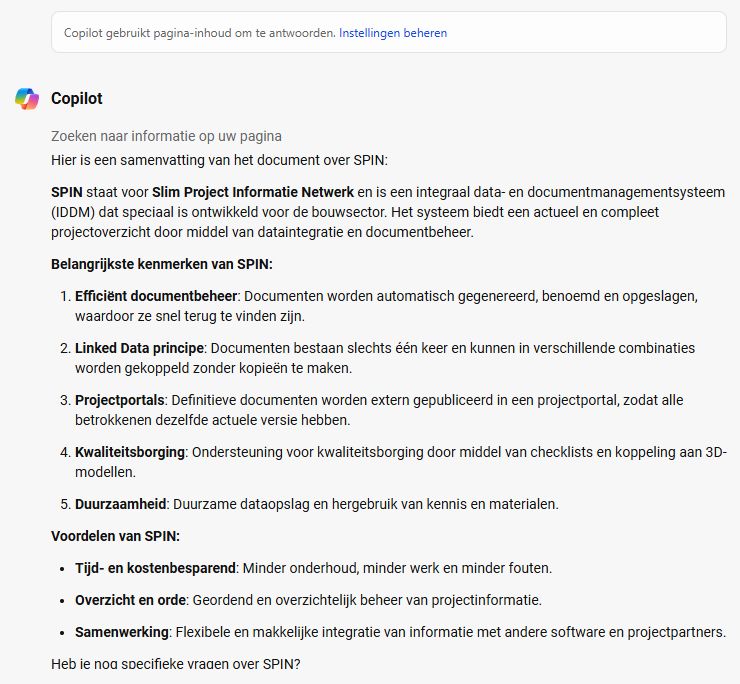Click the 'Tijd- en kostenbesparend' bullet
The height and width of the screenshot is (684, 740).
155,568
